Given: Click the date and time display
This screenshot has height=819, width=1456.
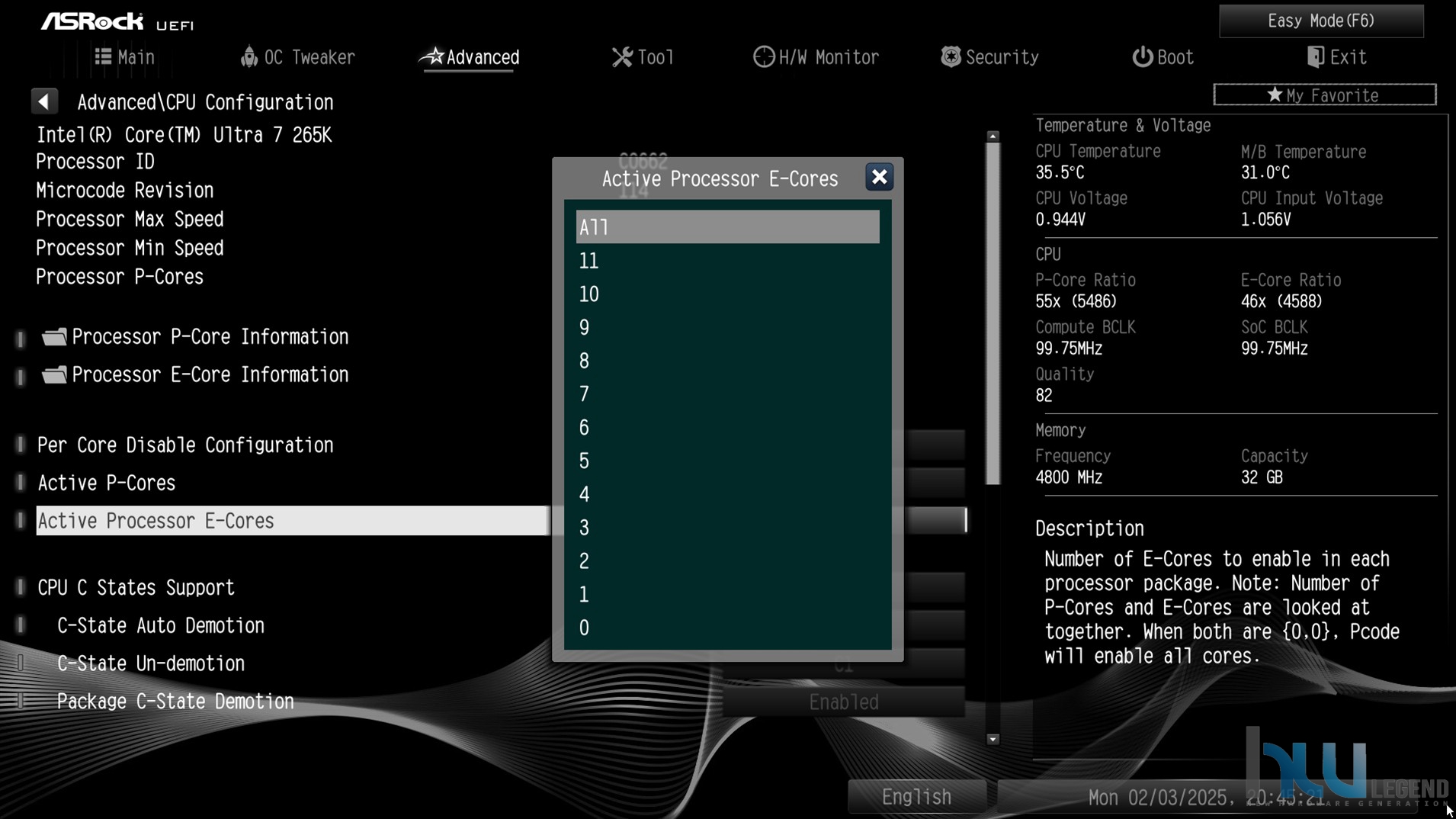Looking at the screenshot, I should point(1206,798).
